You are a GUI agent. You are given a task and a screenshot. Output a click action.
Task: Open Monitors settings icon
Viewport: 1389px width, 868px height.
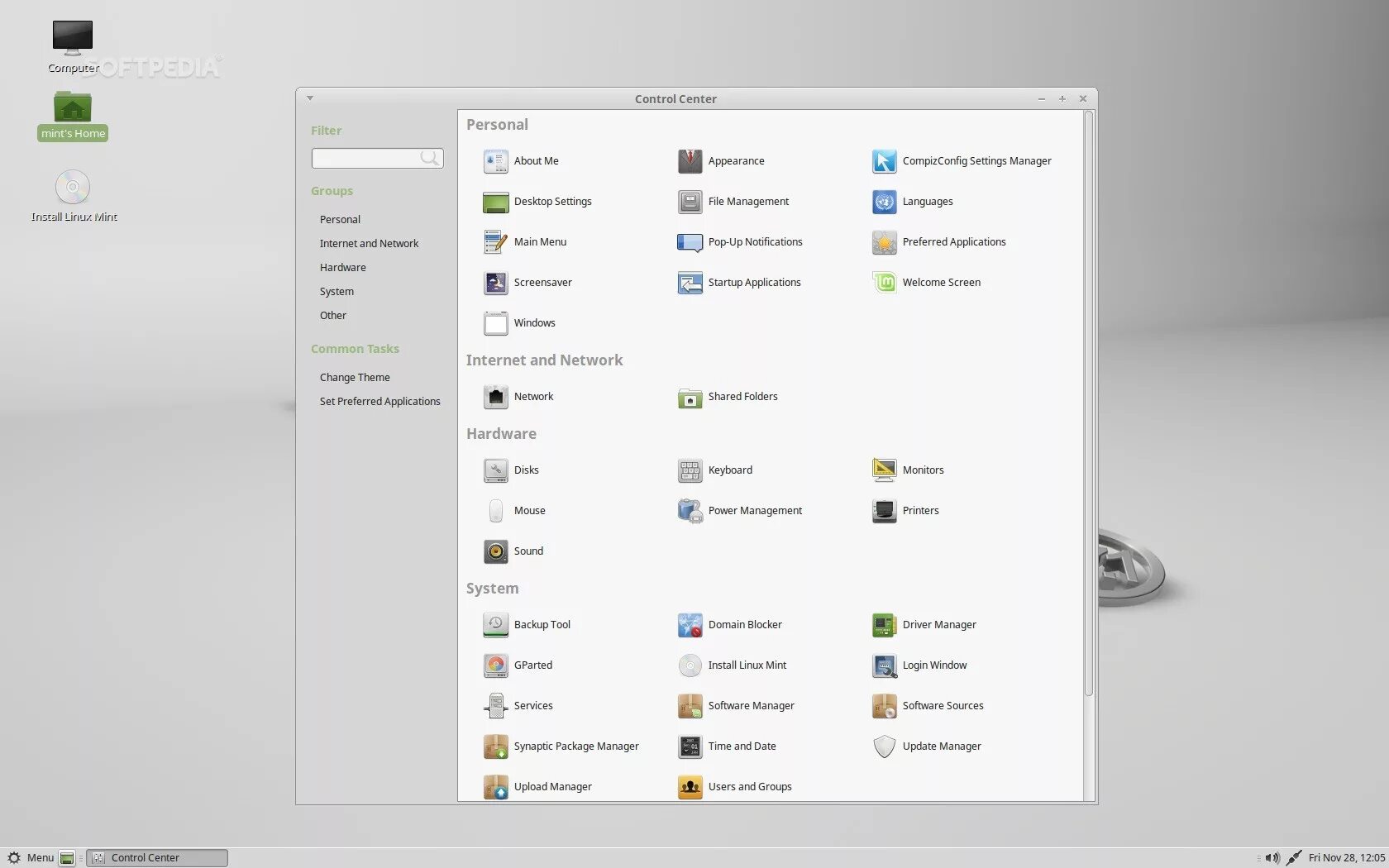(x=884, y=470)
